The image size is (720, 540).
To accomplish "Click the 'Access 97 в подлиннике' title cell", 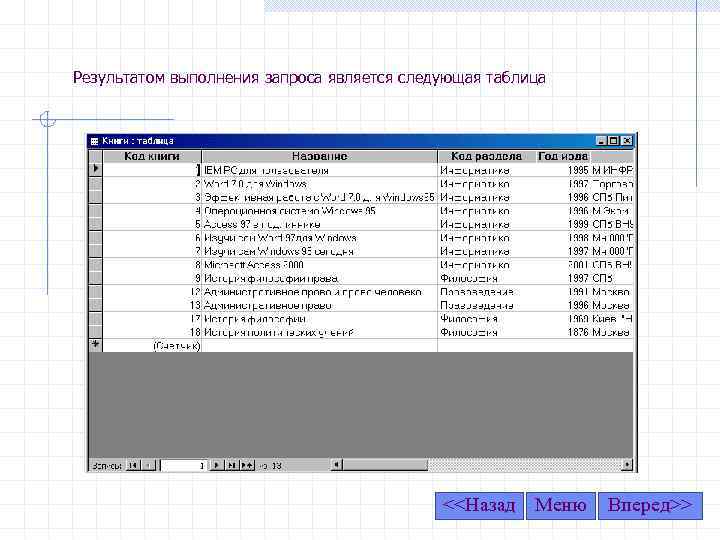I will coord(320,225).
